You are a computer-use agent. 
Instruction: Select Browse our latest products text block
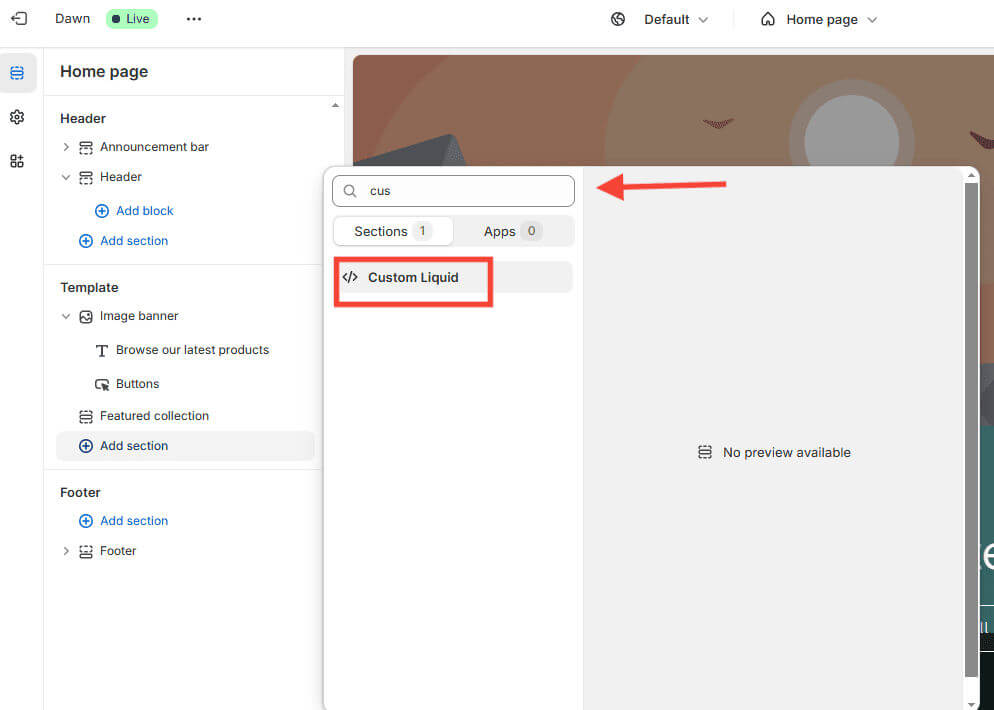192,350
